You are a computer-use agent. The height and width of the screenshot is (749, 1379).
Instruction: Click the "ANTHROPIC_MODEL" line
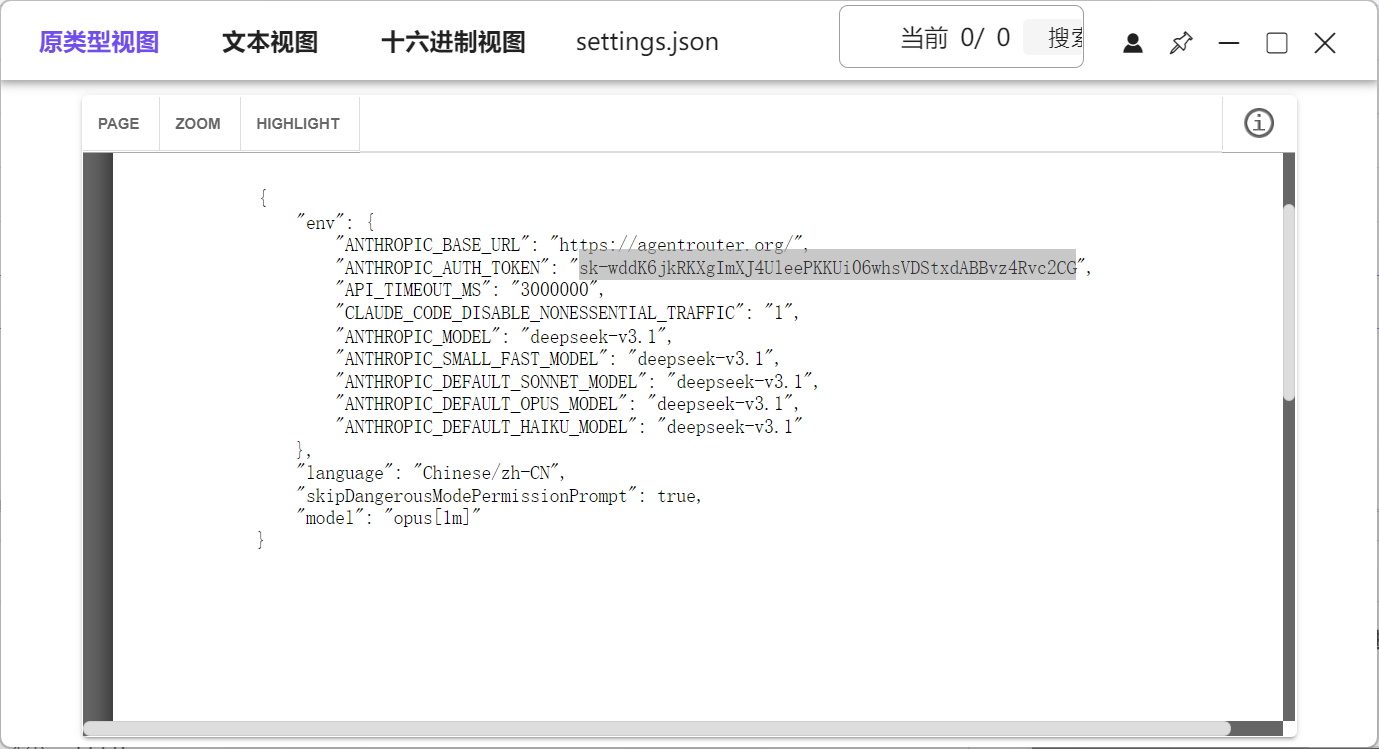[x=504, y=336]
